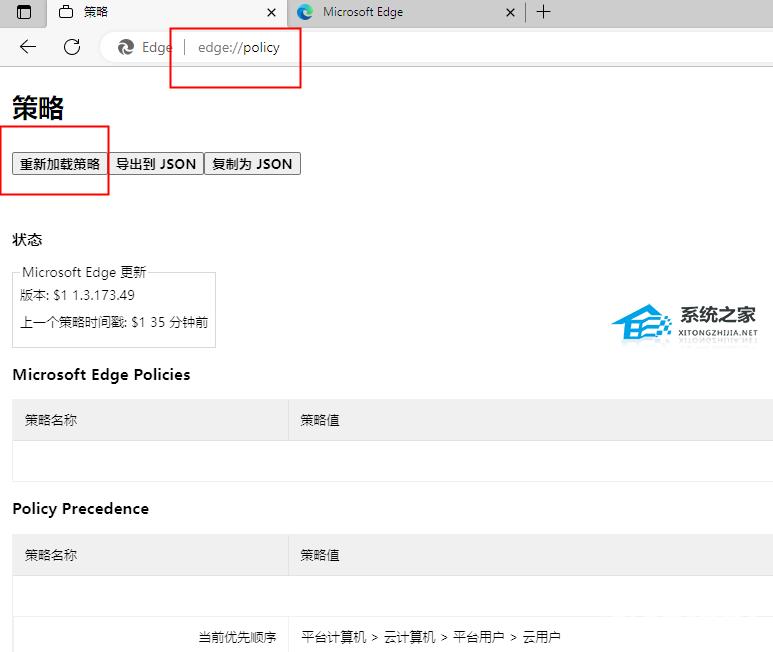Click 策略名称 header under Microsoft Edge Policies
Screen dimensions: 773x652
click(x=51, y=420)
